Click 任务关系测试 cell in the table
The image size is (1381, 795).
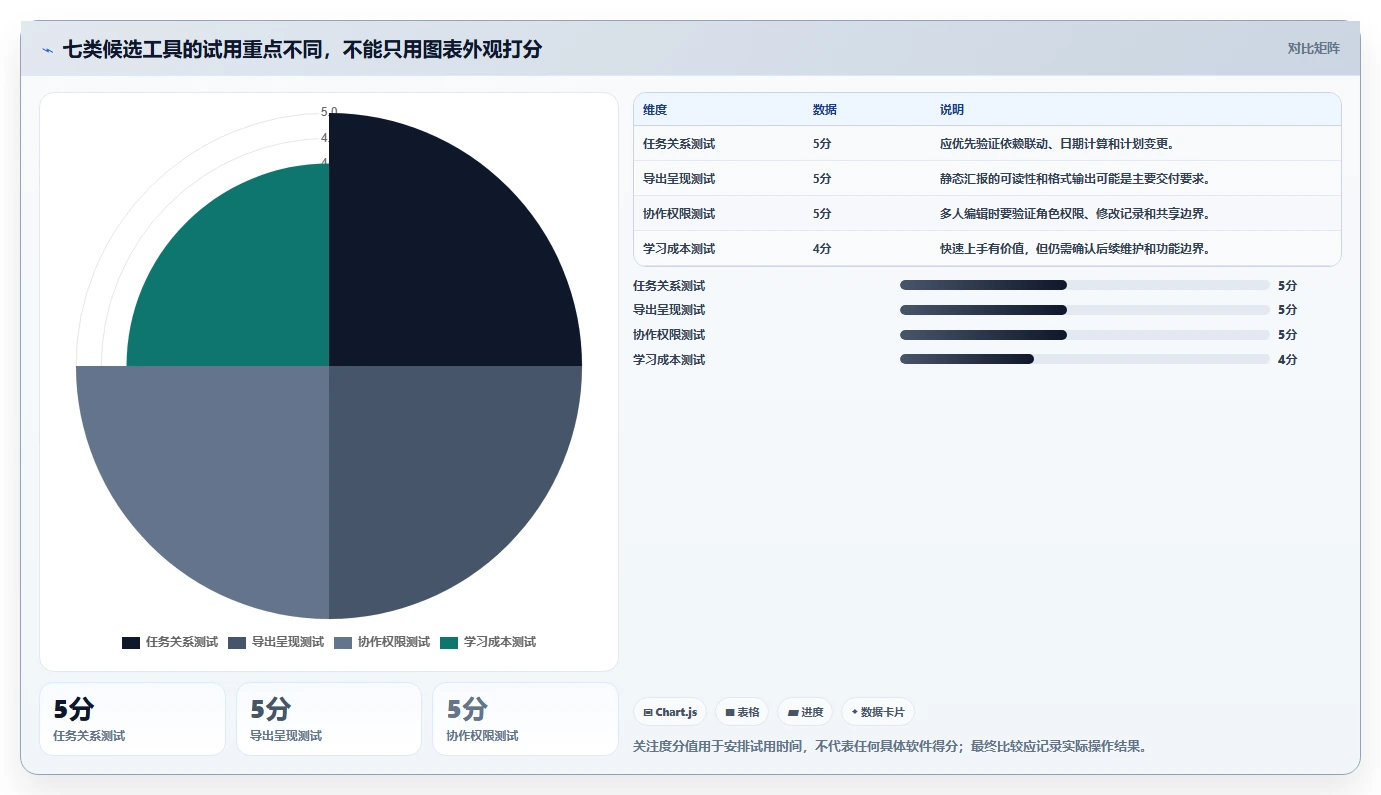click(x=679, y=144)
